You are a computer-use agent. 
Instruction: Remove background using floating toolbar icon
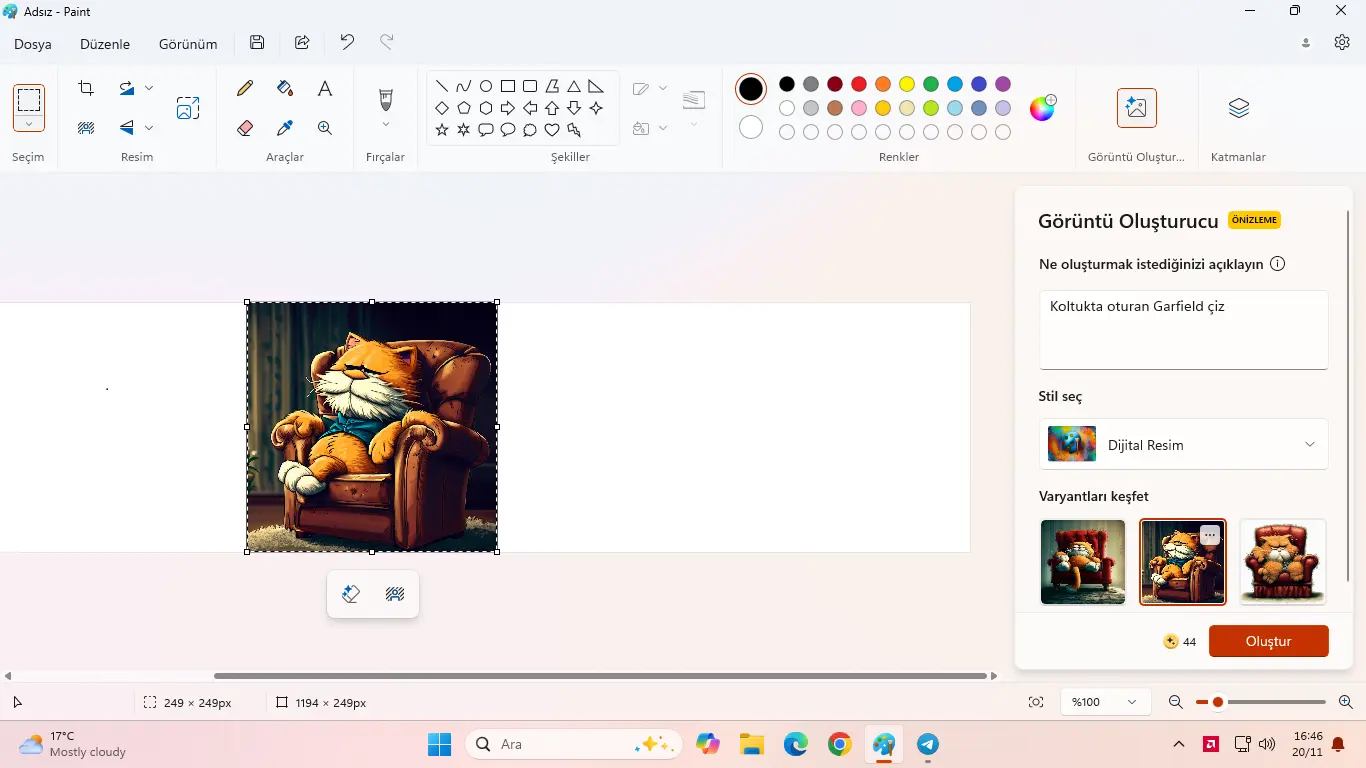tap(395, 594)
